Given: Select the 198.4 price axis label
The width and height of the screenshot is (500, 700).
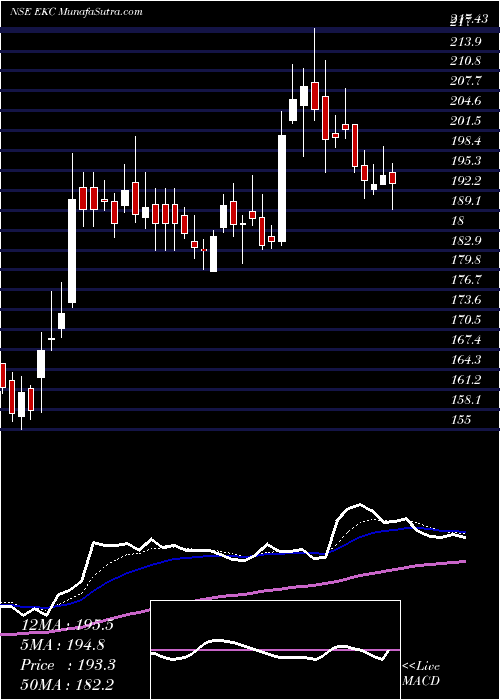Looking at the screenshot, I should tap(467, 141).
